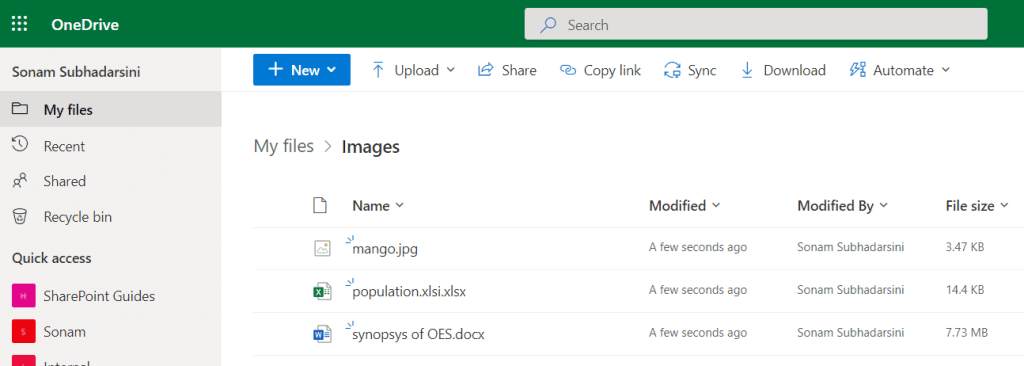The image size is (1024, 366).
Task: Open the Name column chevron
Action: (400, 206)
